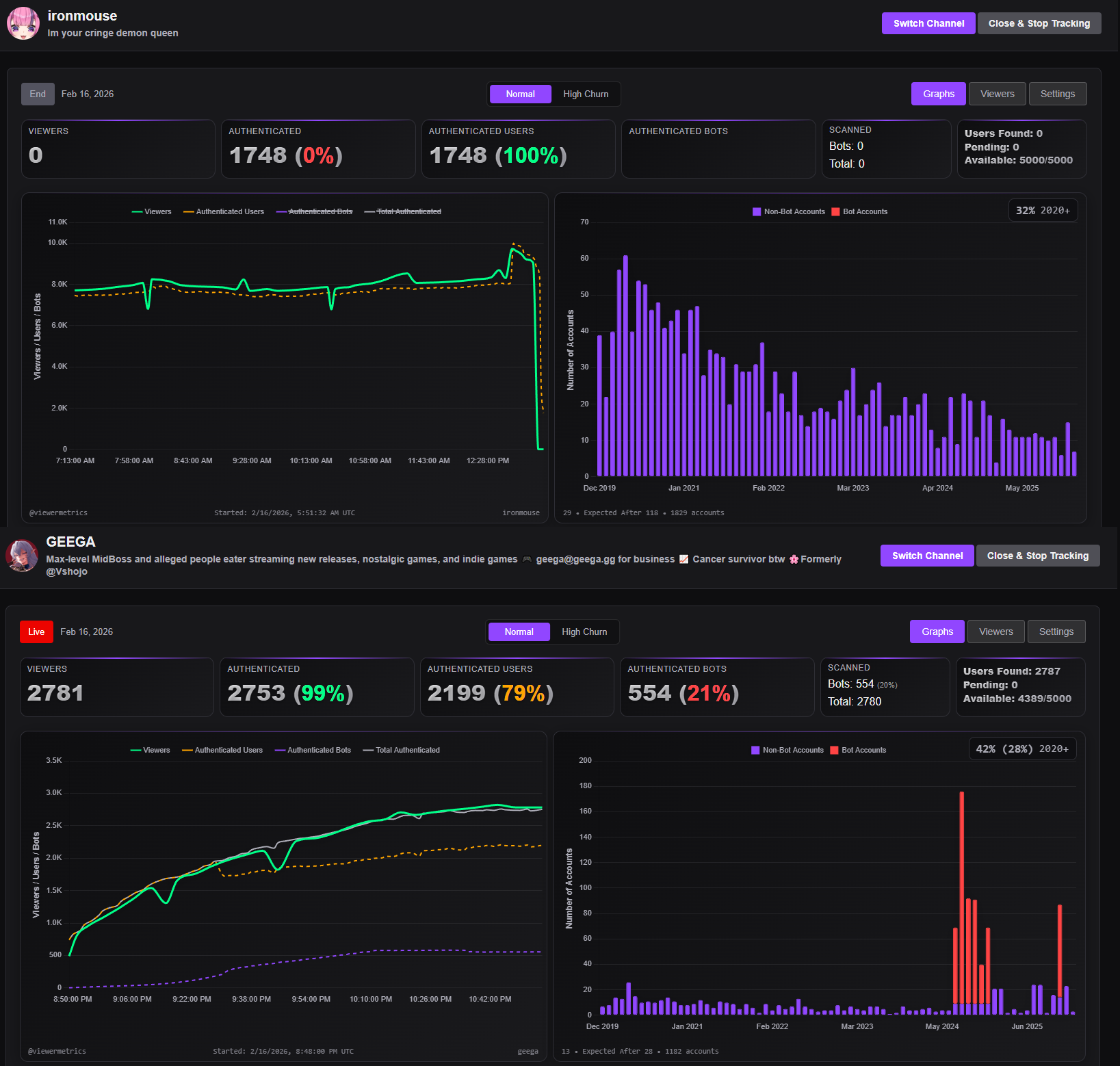Toggle Total Authenticated legend in ironmouse chart
This screenshot has width=1120, height=1066.
pyautogui.click(x=402, y=211)
